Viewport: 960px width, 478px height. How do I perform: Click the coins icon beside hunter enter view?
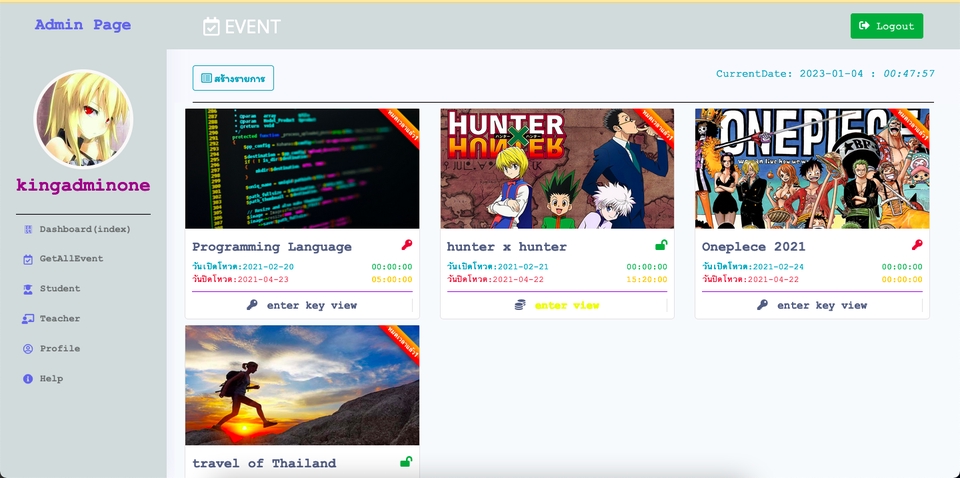coord(520,305)
